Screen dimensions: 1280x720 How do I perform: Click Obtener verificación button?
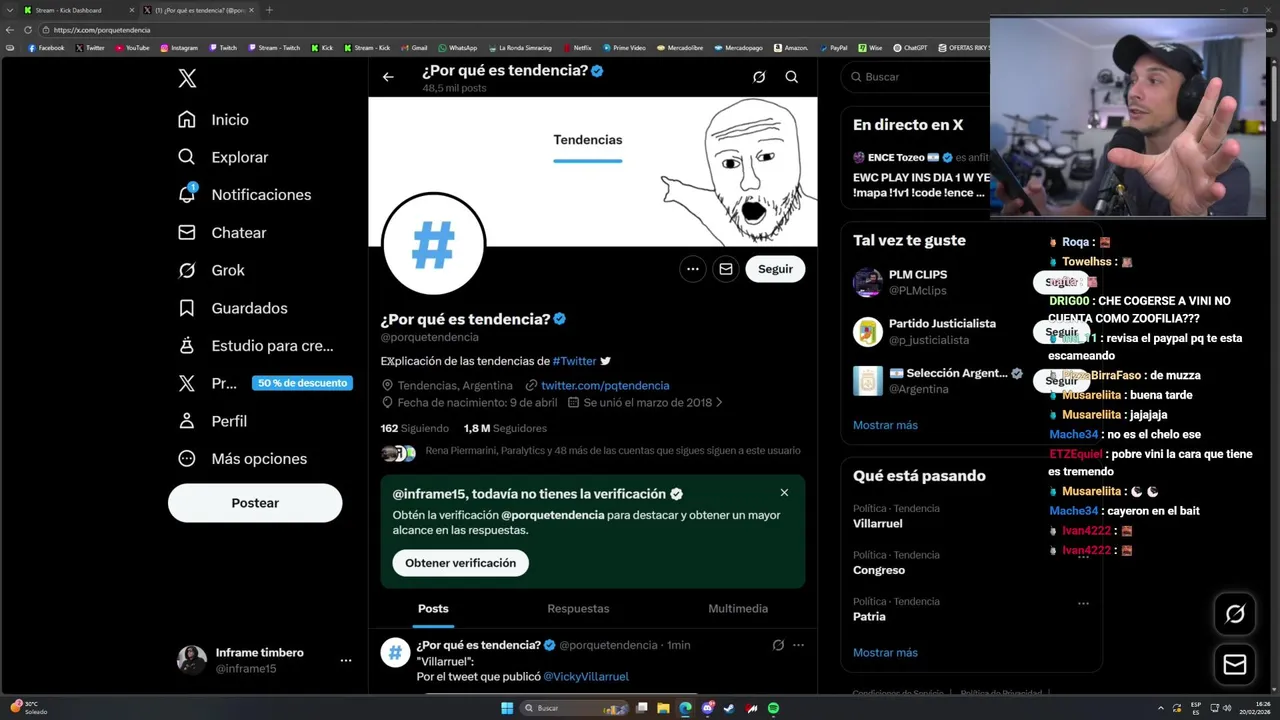tap(460, 563)
